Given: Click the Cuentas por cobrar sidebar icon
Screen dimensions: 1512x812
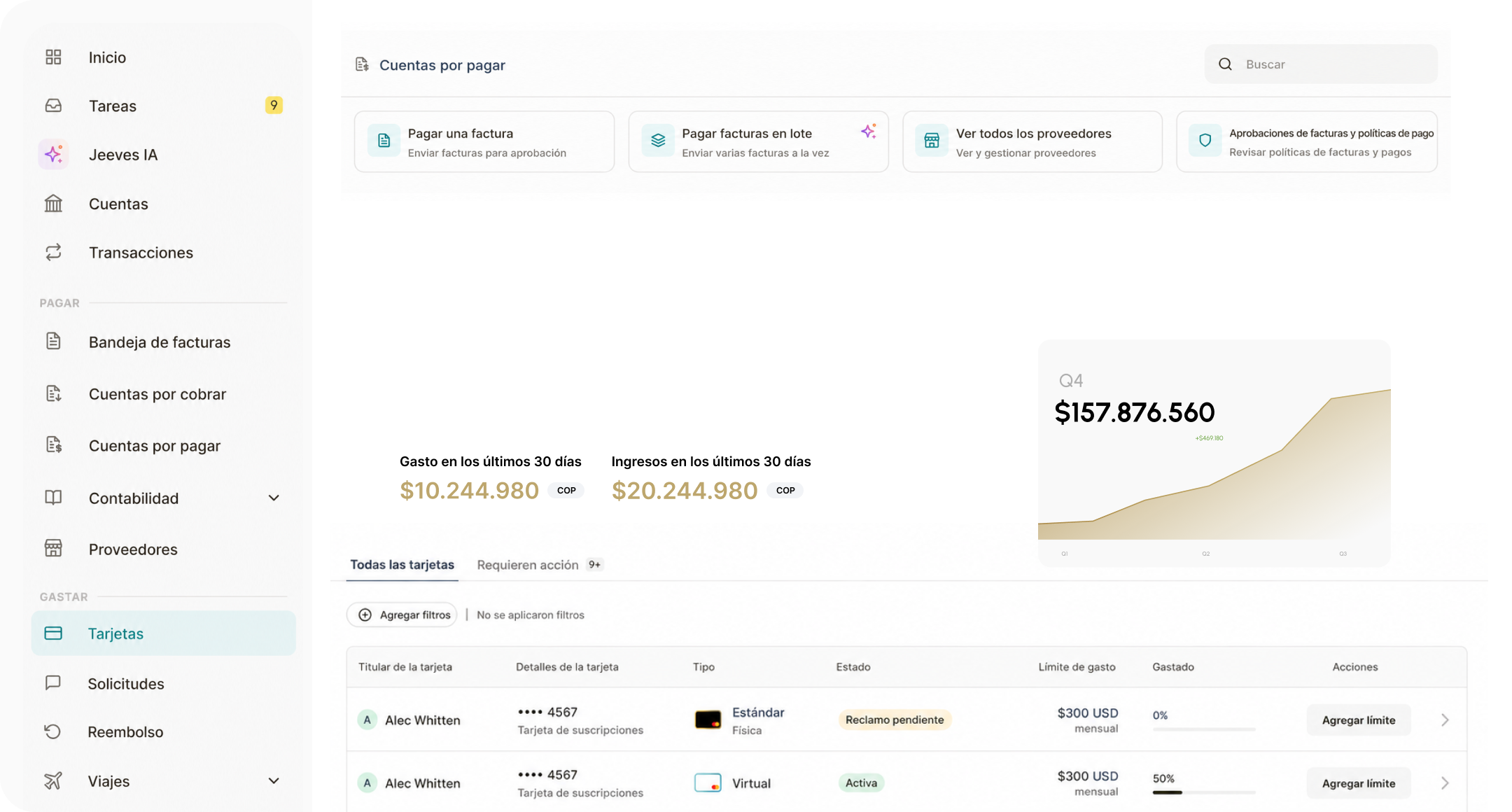Looking at the screenshot, I should 53,393.
